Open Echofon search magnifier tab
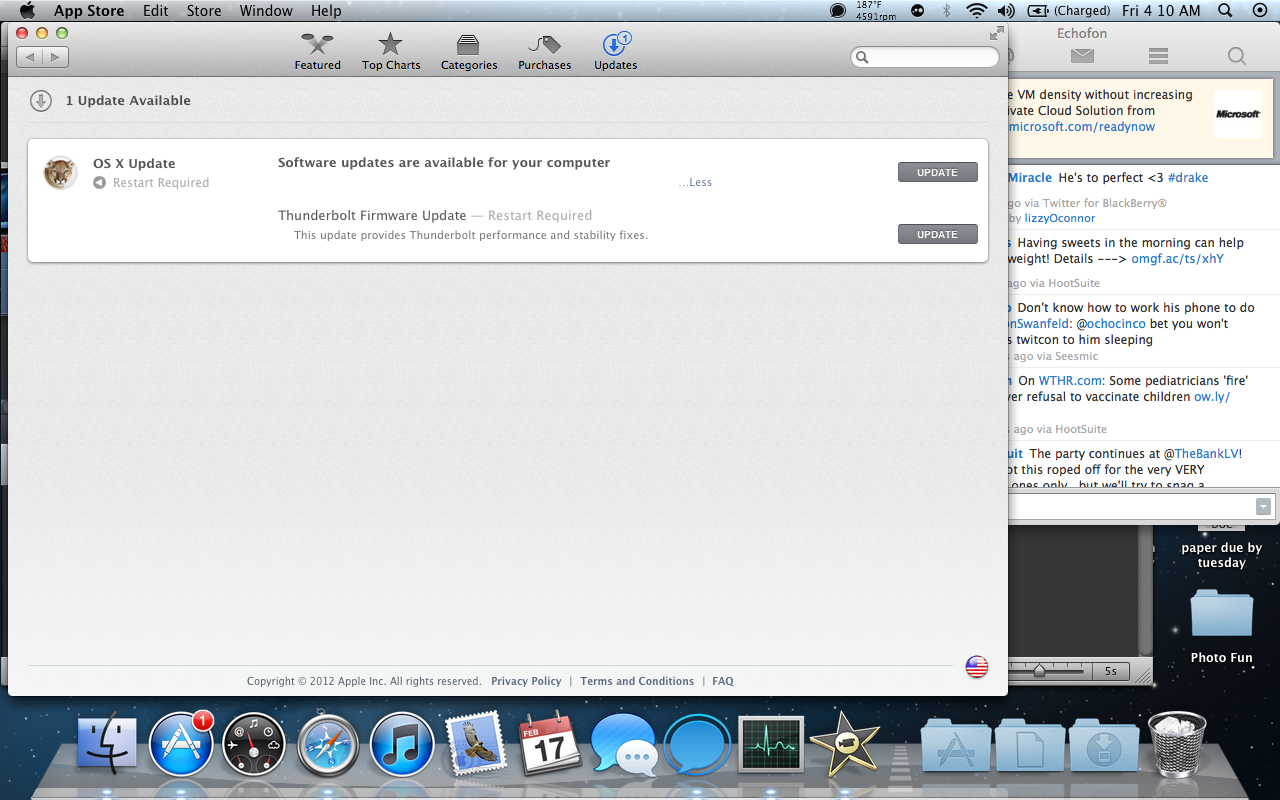 1236,56
